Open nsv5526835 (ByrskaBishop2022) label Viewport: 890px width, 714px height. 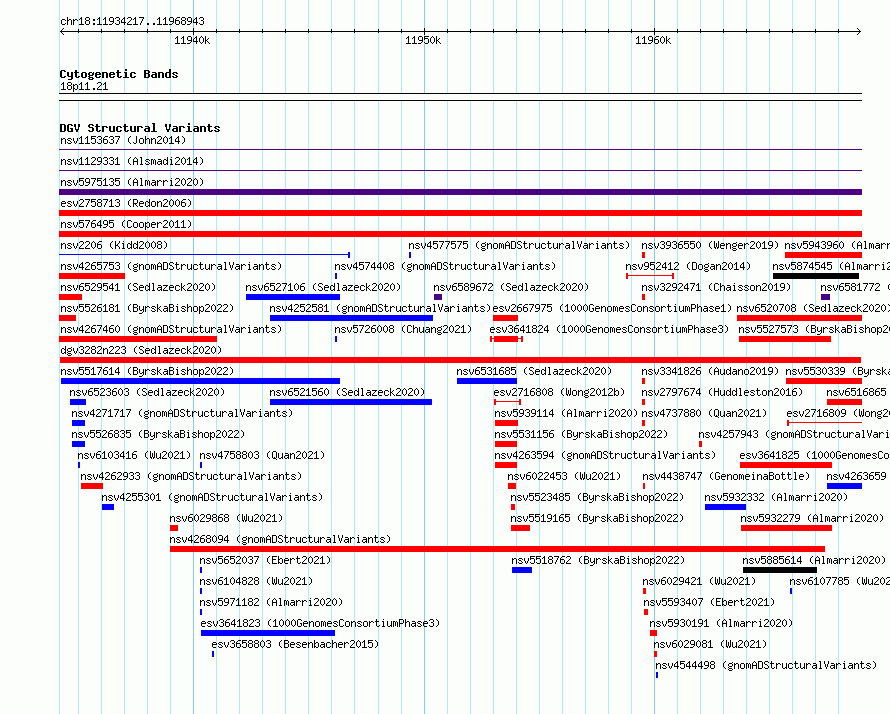158,434
